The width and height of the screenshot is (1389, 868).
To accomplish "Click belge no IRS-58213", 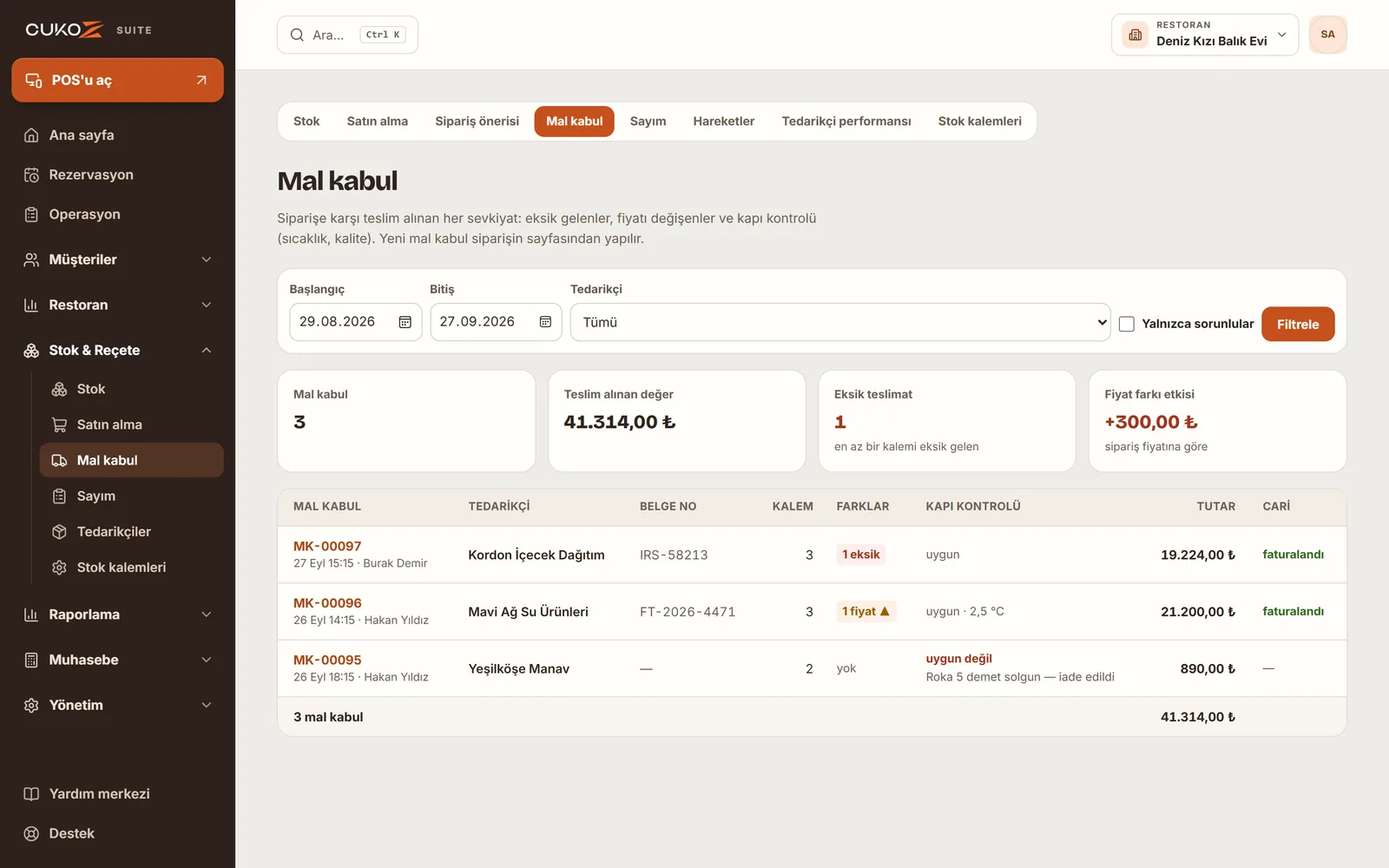I will pyautogui.click(x=674, y=555).
